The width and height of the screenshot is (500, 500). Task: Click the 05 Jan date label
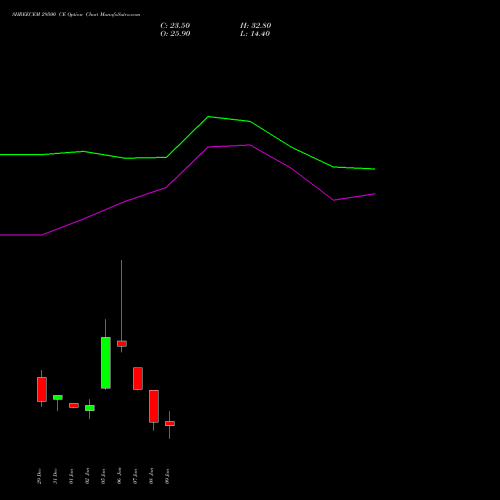pyautogui.click(x=103, y=476)
